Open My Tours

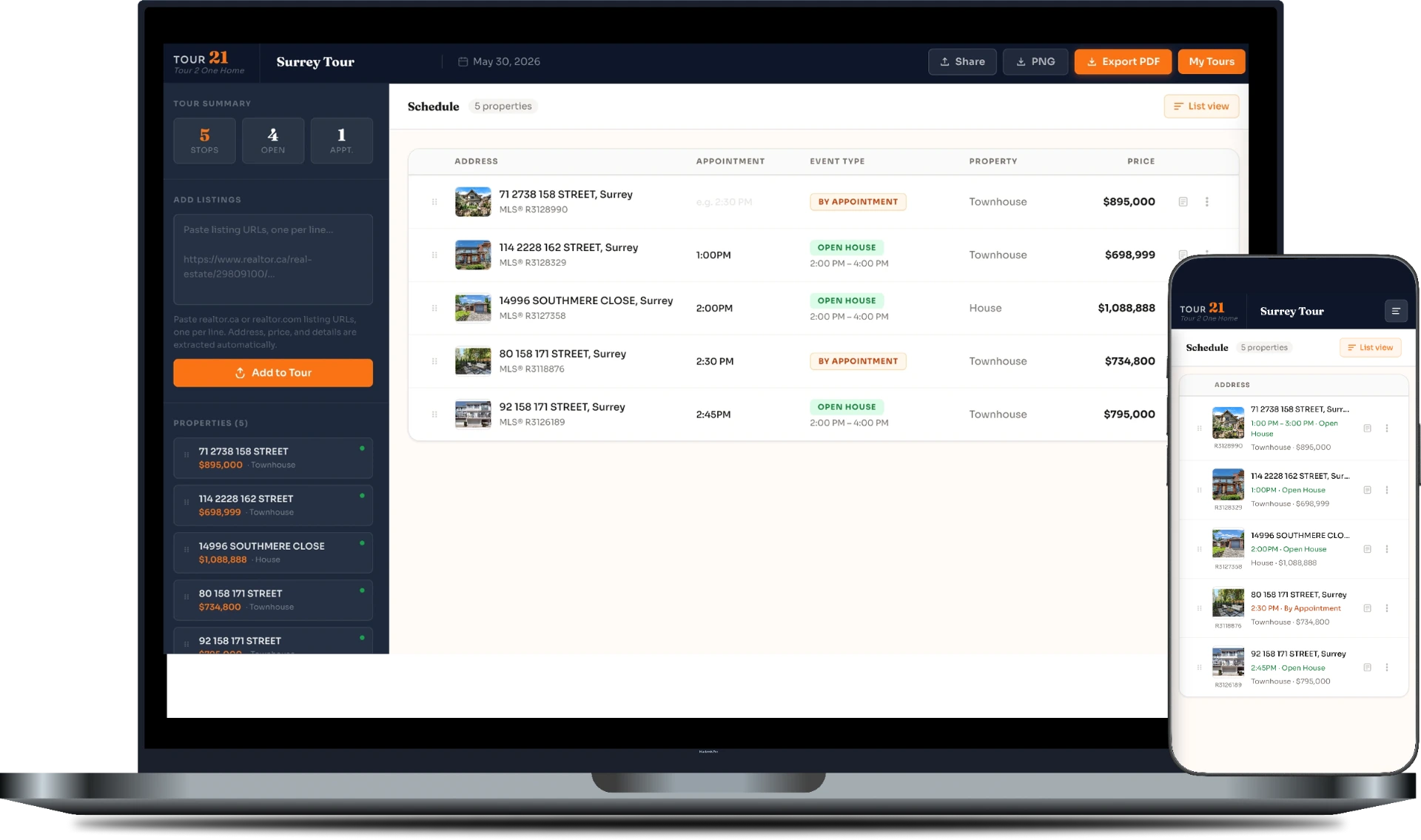tap(1211, 61)
